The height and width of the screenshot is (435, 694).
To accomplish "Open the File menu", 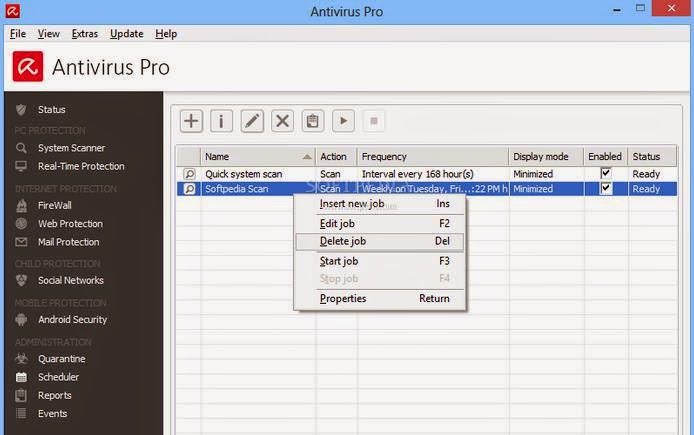I will coord(18,34).
